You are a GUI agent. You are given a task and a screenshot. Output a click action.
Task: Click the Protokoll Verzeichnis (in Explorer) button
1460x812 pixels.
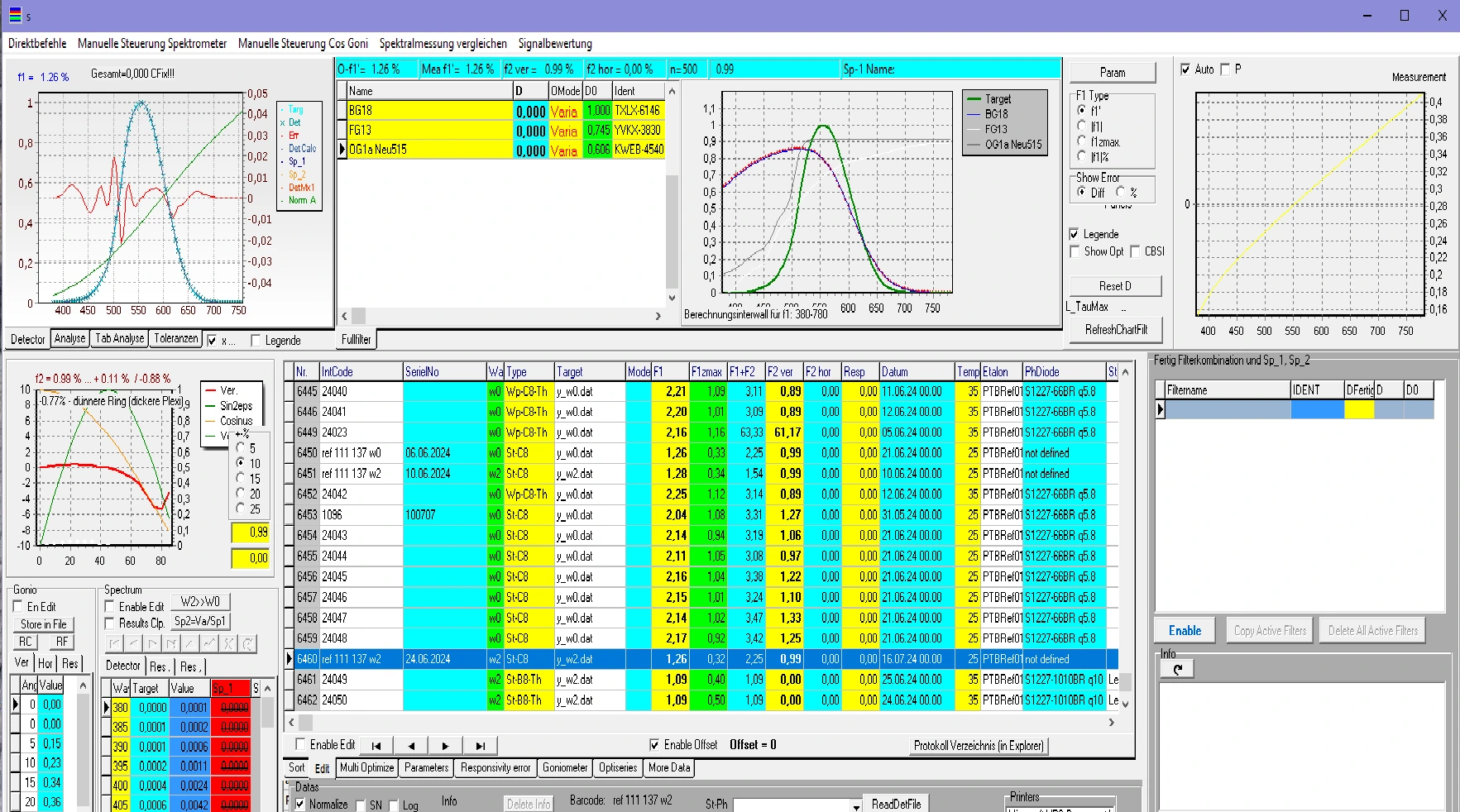point(979,746)
